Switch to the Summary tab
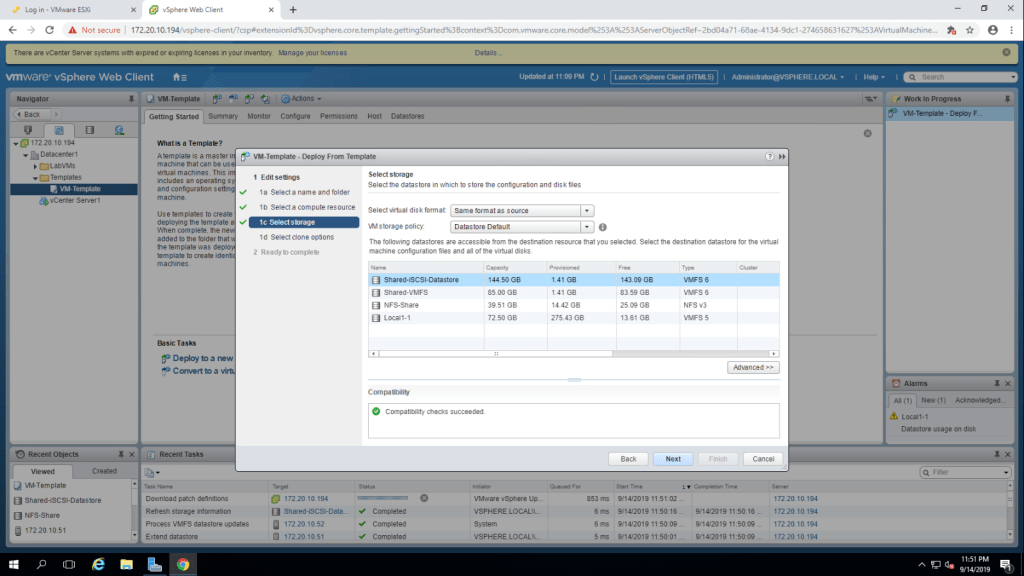Screen dimensions: 1024x576 tap(222, 116)
